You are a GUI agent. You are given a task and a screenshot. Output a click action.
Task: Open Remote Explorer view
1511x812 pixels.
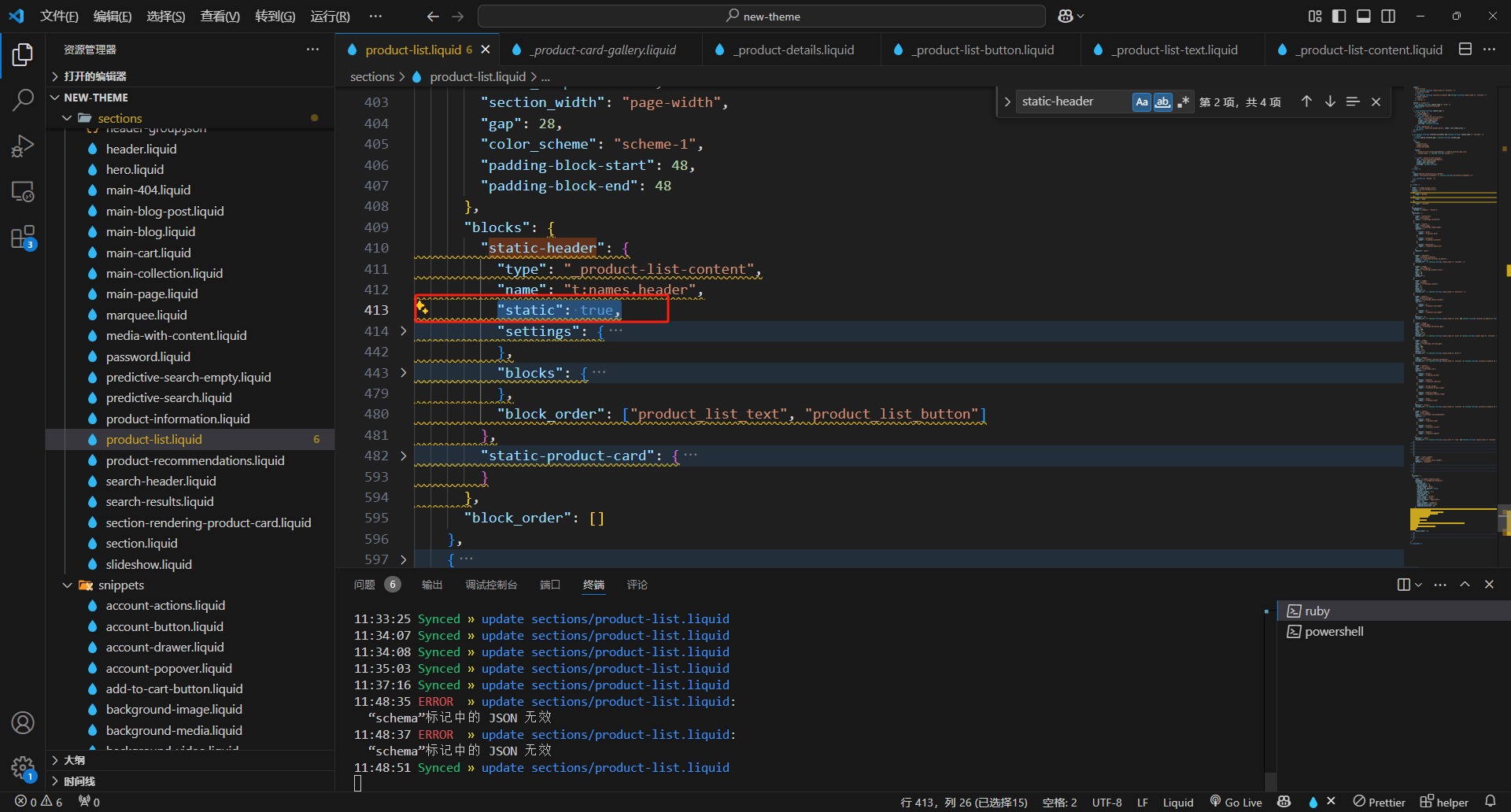tap(23, 192)
